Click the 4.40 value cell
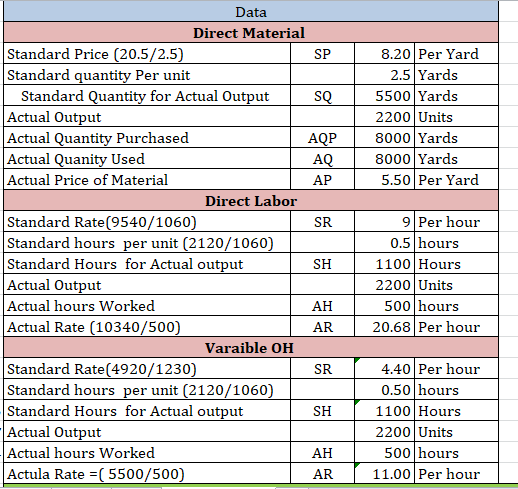 (385, 369)
